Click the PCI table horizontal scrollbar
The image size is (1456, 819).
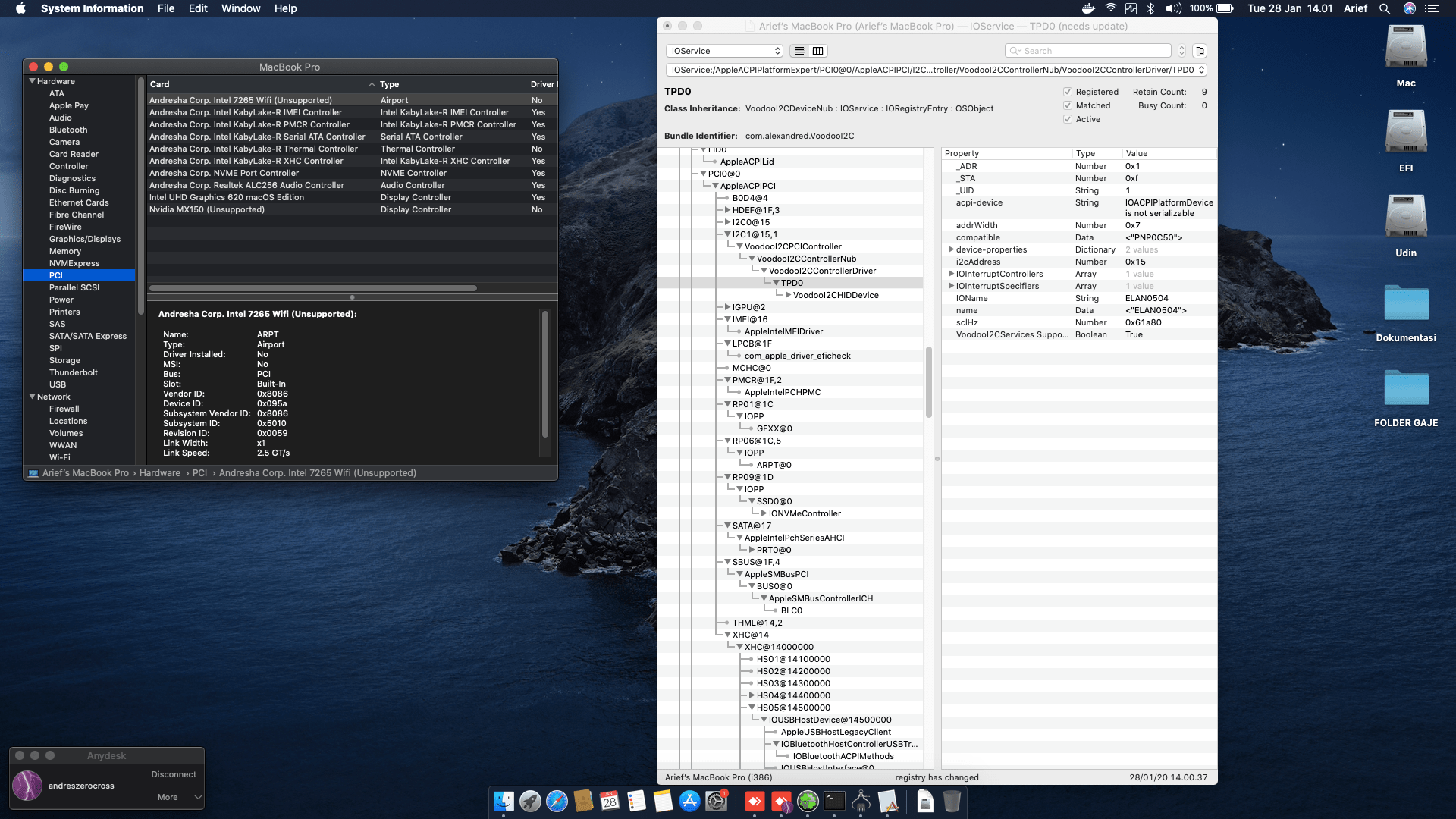313,288
